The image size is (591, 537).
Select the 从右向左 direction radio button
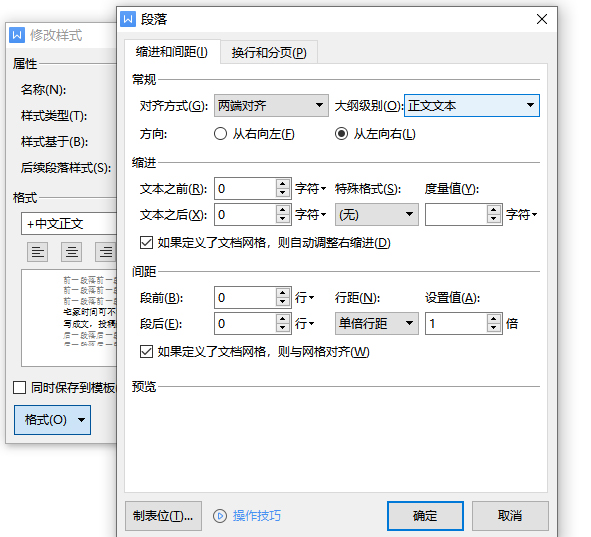[220, 134]
